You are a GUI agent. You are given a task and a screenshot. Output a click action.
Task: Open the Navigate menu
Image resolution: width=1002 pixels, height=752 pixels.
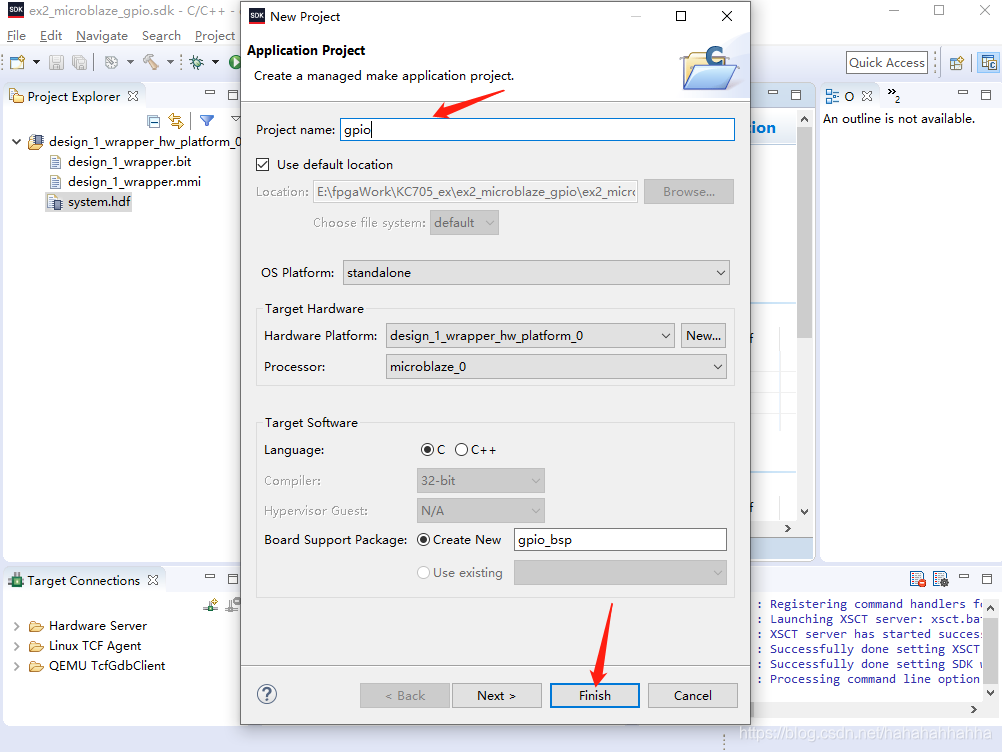tap(102, 36)
